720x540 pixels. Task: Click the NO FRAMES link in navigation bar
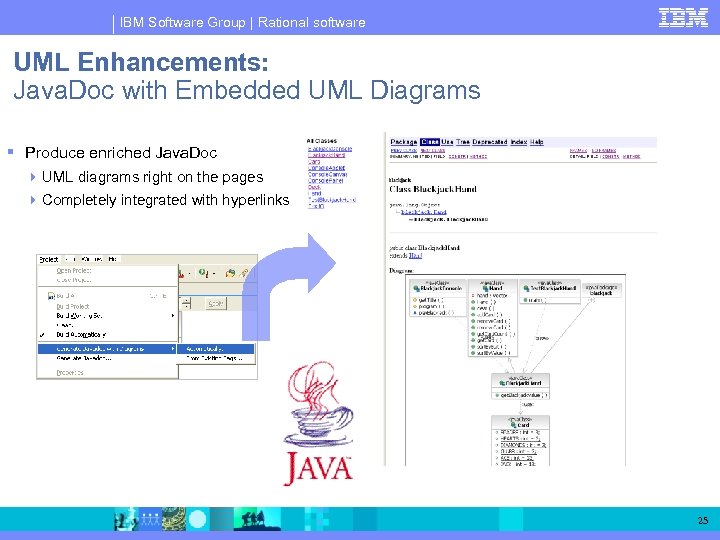(603, 150)
